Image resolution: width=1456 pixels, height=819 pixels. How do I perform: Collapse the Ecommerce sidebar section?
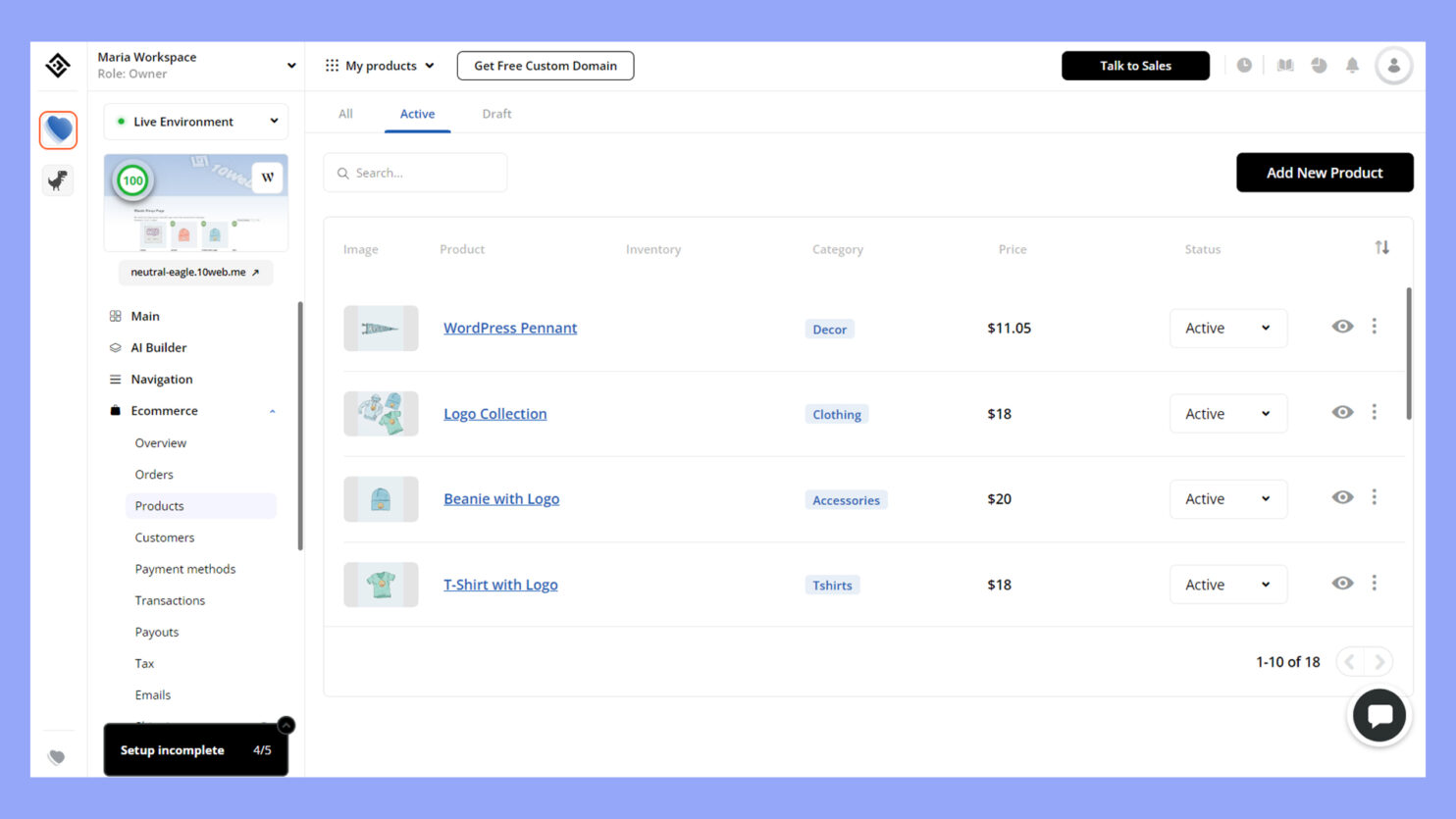tap(272, 411)
